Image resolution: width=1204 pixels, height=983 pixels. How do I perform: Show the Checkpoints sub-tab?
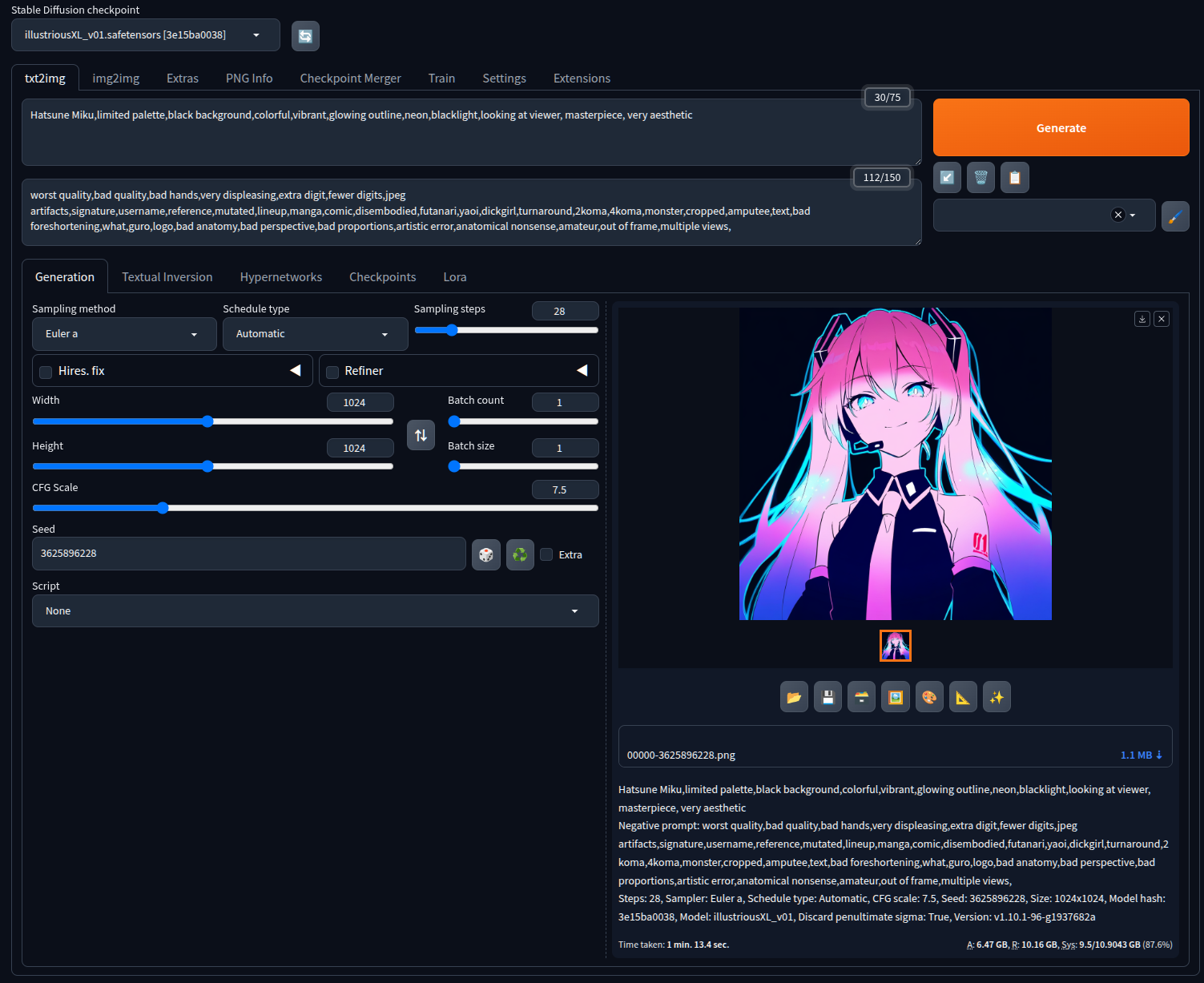(x=383, y=277)
